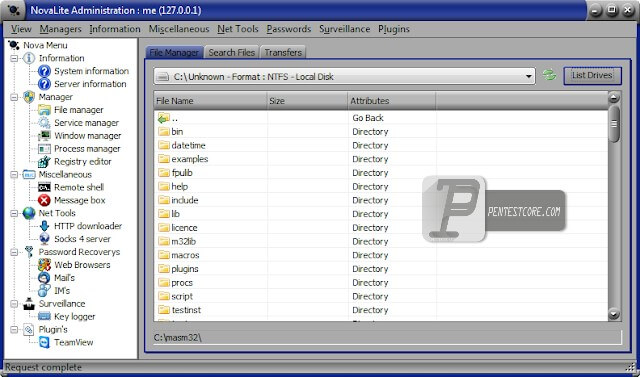Click the scroll down arrow of file list
The image size is (640, 377).
(x=614, y=313)
